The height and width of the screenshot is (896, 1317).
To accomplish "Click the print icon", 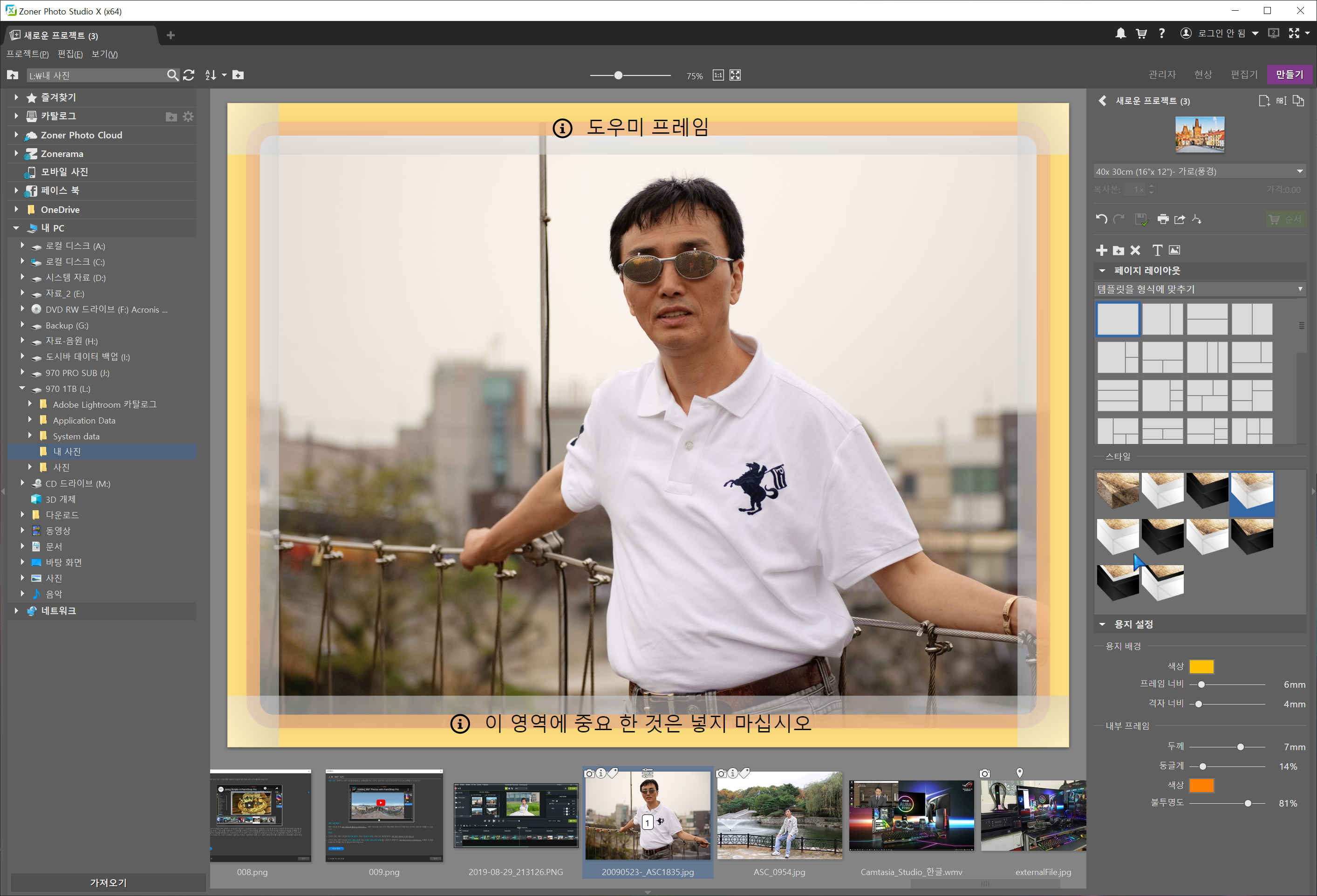I will 1163,219.
